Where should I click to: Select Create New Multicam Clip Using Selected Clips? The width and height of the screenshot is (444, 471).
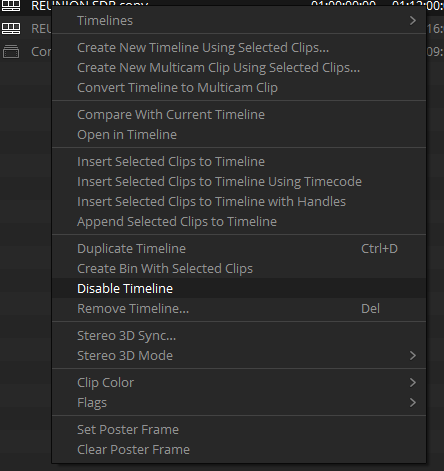tap(239, 68)
